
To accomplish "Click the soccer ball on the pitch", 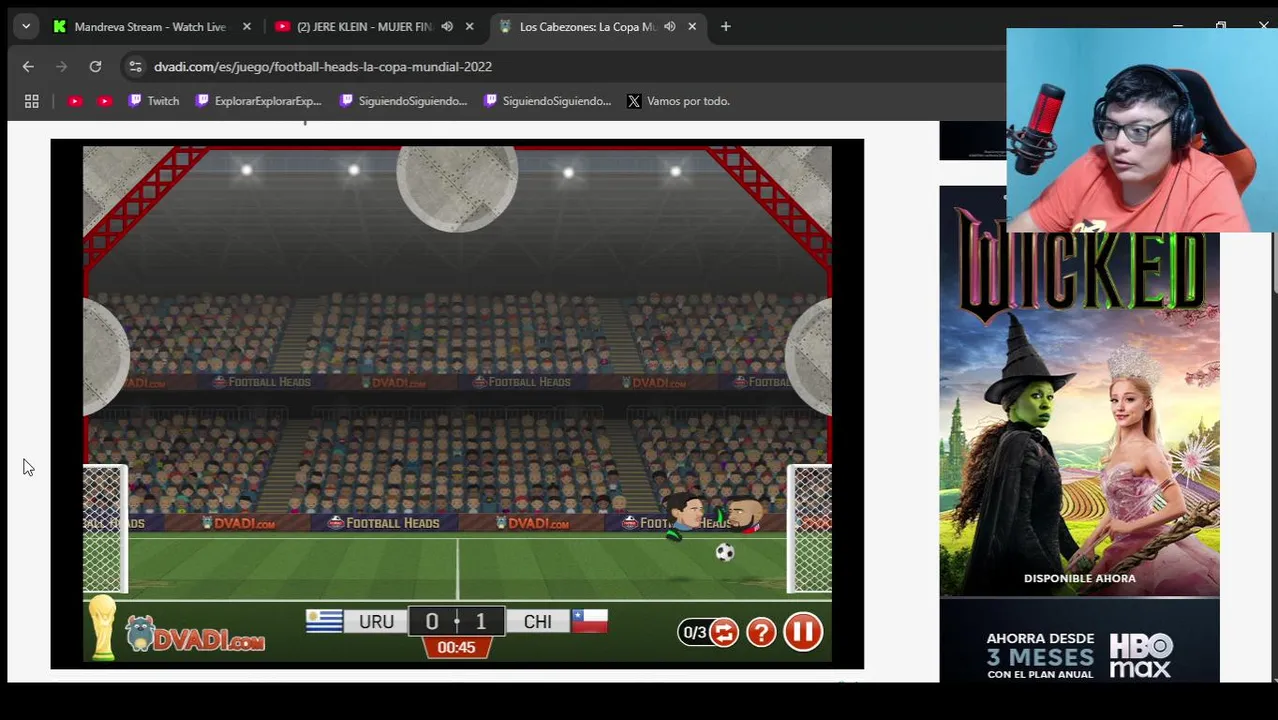I will tap(725, 552).
